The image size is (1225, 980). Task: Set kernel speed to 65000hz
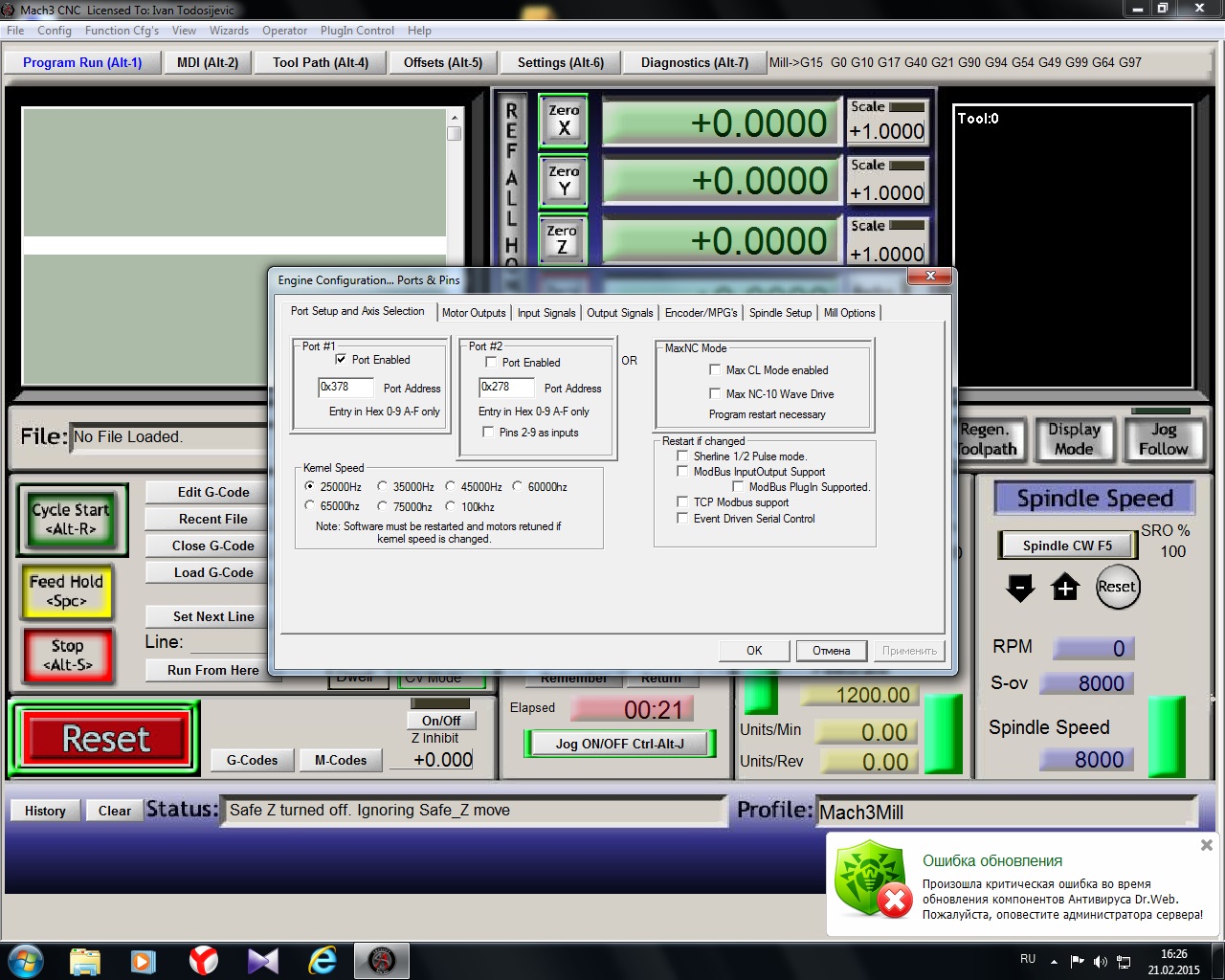point(309,505)
